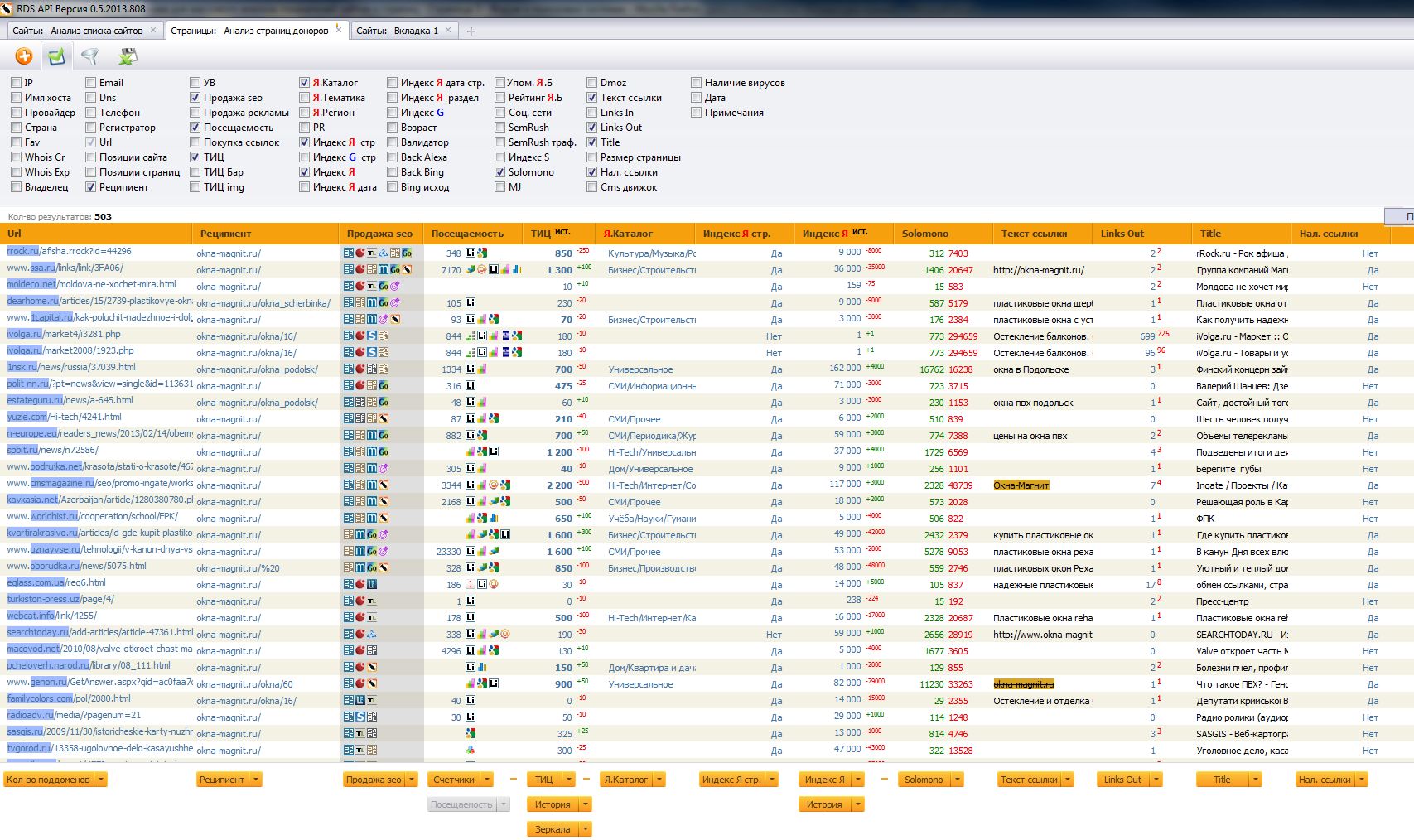Open the yuzle.com/Hi-tech/4241.html link
This screenshot has height=840, width=1414.
pos(64,417)
